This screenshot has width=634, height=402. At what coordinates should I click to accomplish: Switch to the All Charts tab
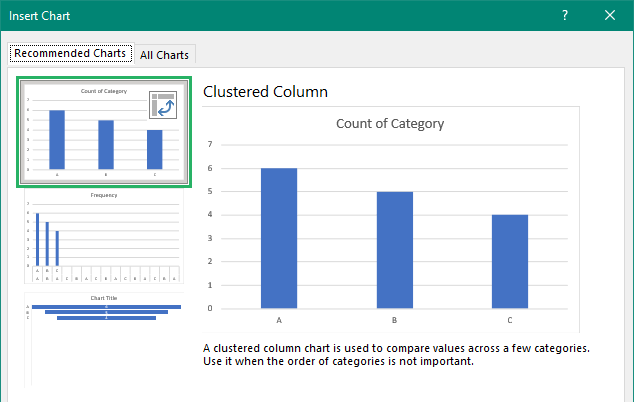tap(165, 55)
